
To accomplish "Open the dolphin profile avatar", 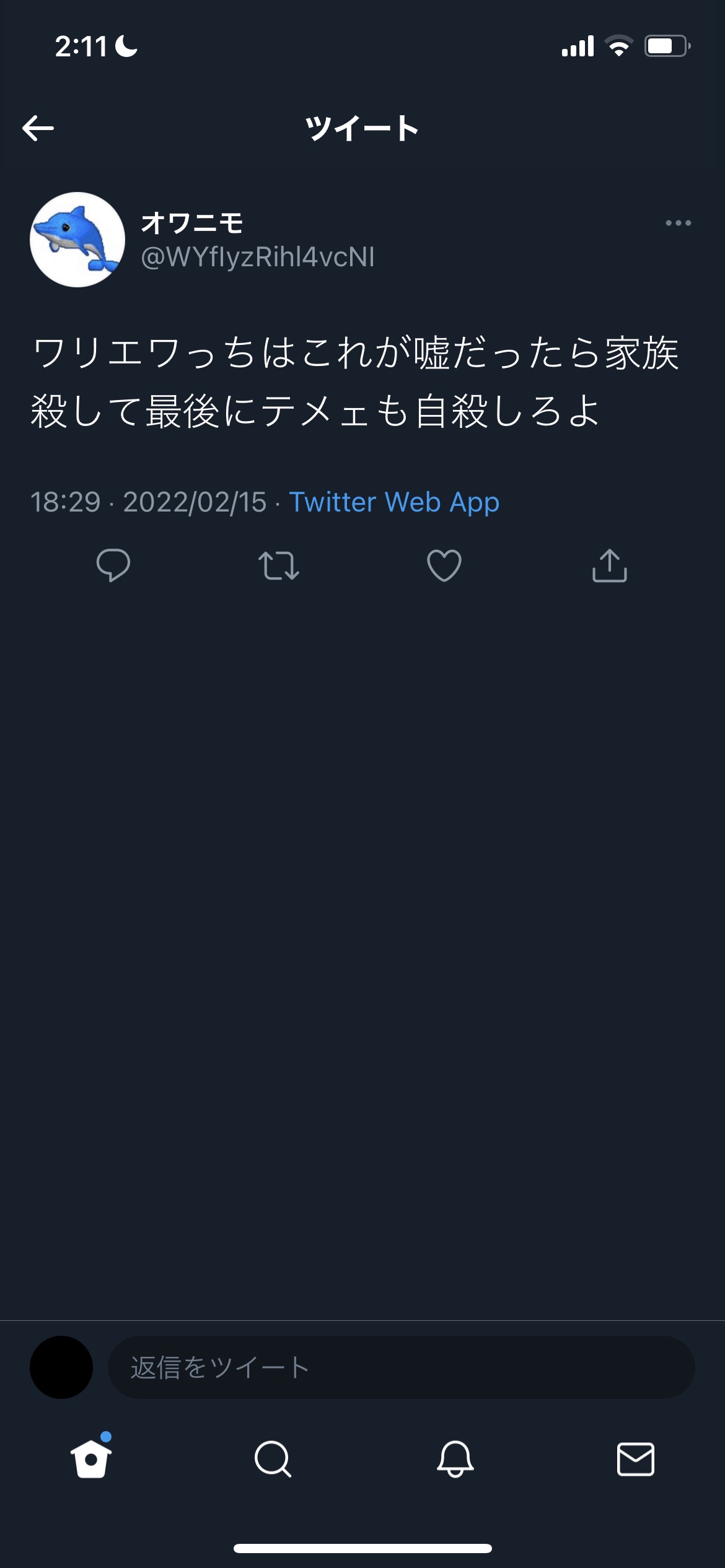I will (x=77, y=240).
